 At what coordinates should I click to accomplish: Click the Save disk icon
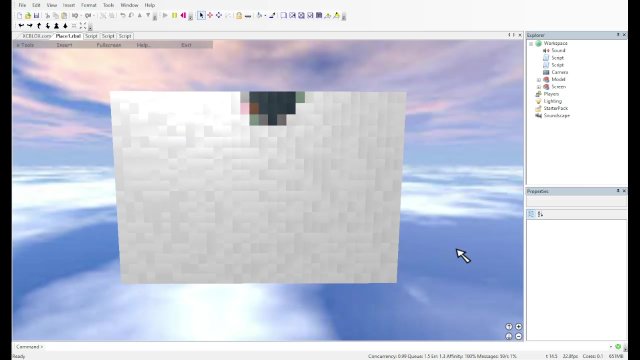tap(36, 16)
